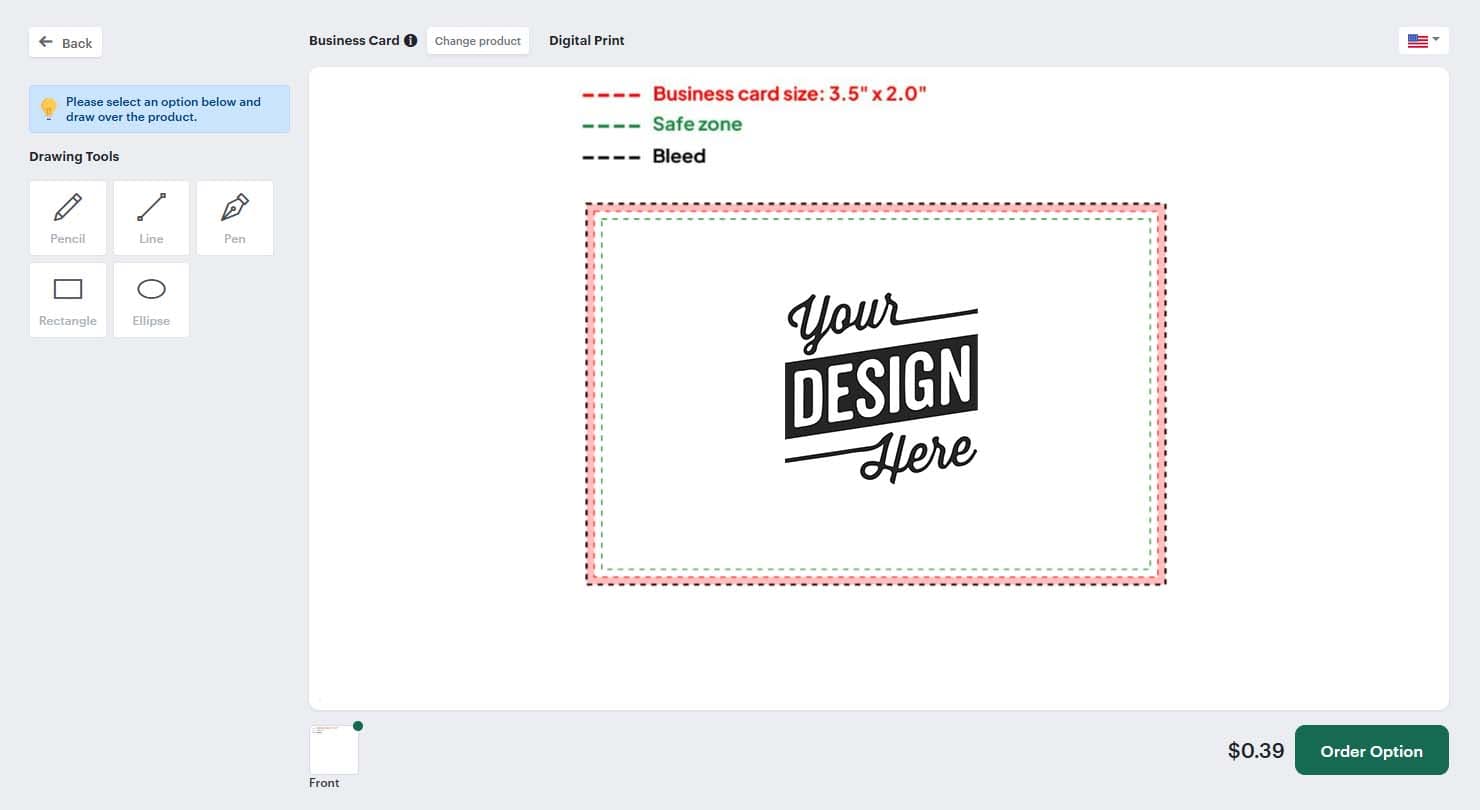Go back using the Back button
The width and height of the screenshot is (1480, 810).
coord(66,43)
